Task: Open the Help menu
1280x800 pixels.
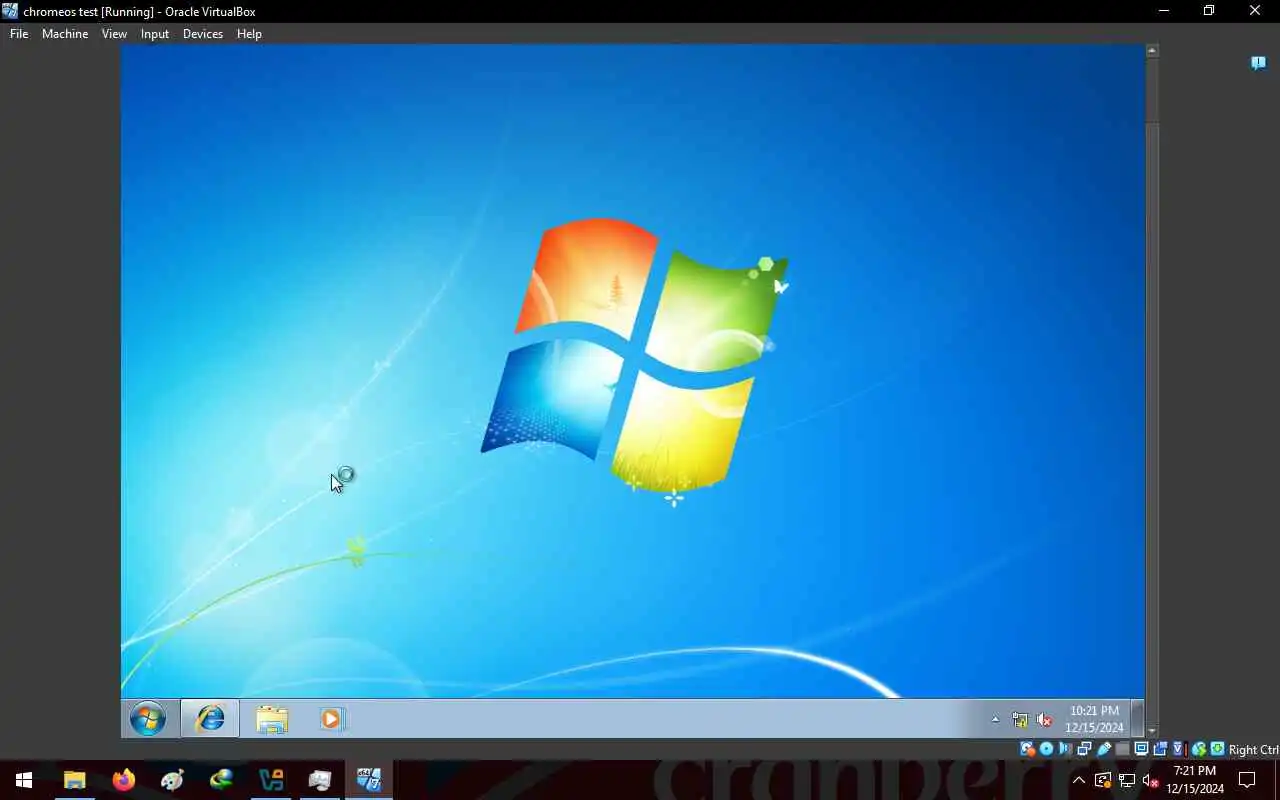Action: click(x=249, y=33)
